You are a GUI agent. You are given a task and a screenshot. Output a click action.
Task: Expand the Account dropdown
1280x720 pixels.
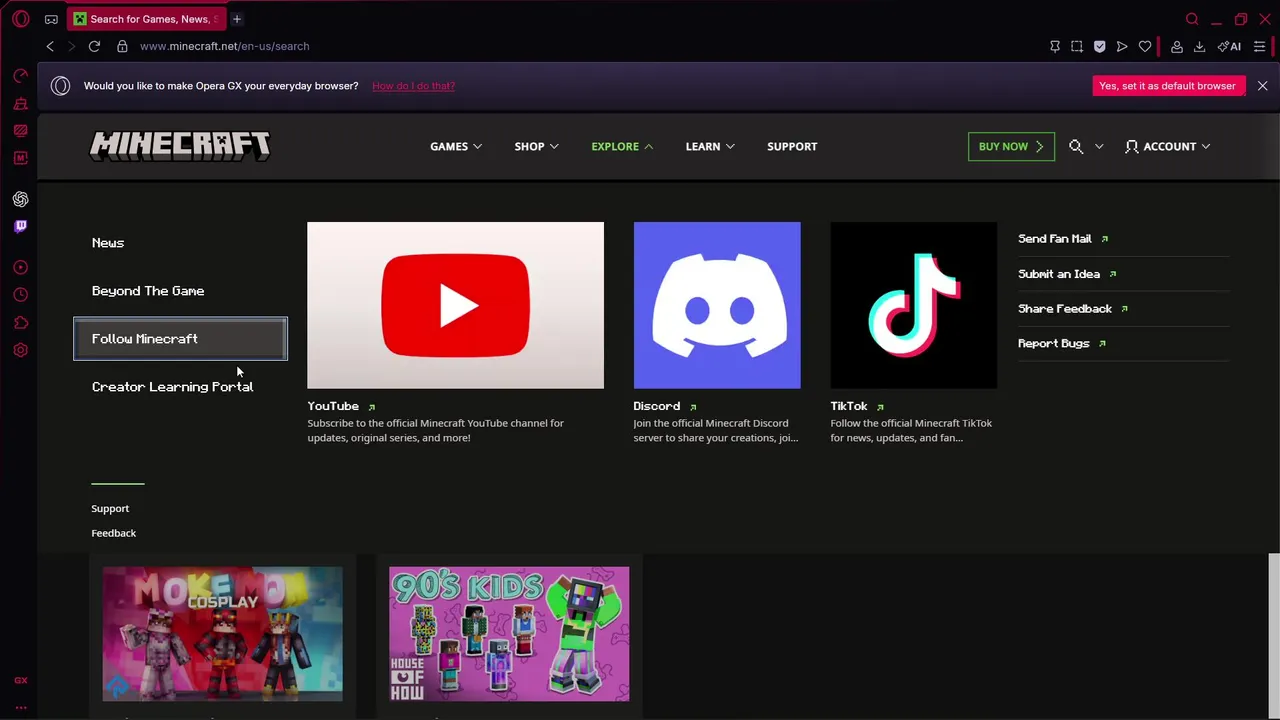point(1168,146)
